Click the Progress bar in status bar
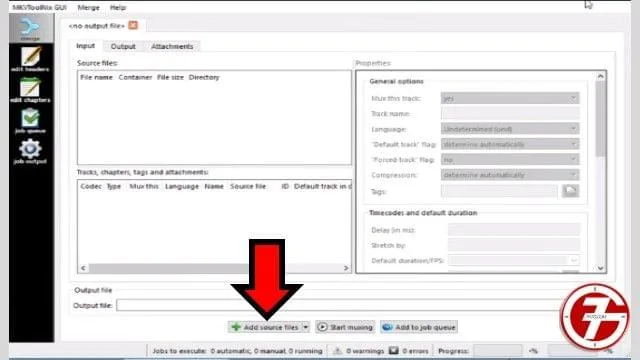 tap(498, 351)
